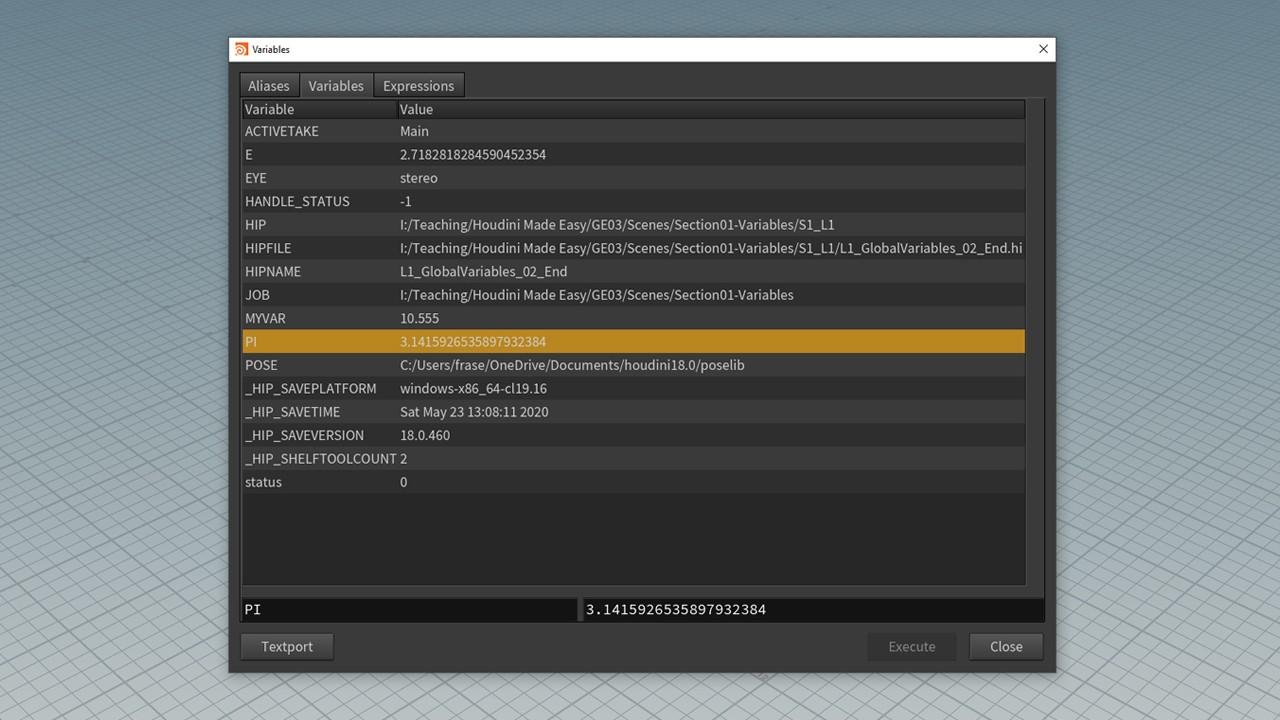Select the Variables tab

[x=336, y=86]
